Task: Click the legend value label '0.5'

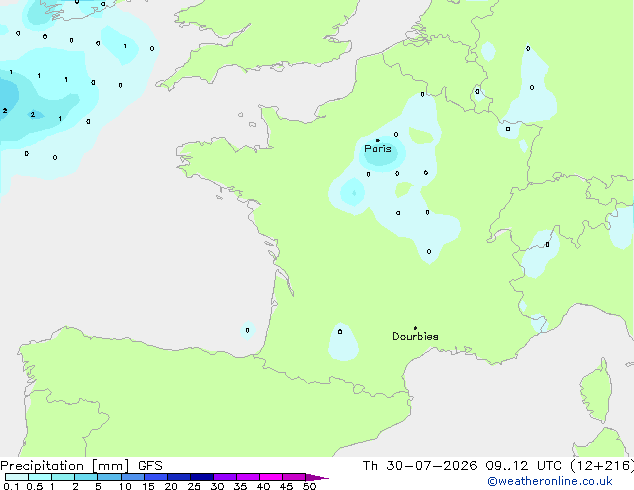Action: 34,486
